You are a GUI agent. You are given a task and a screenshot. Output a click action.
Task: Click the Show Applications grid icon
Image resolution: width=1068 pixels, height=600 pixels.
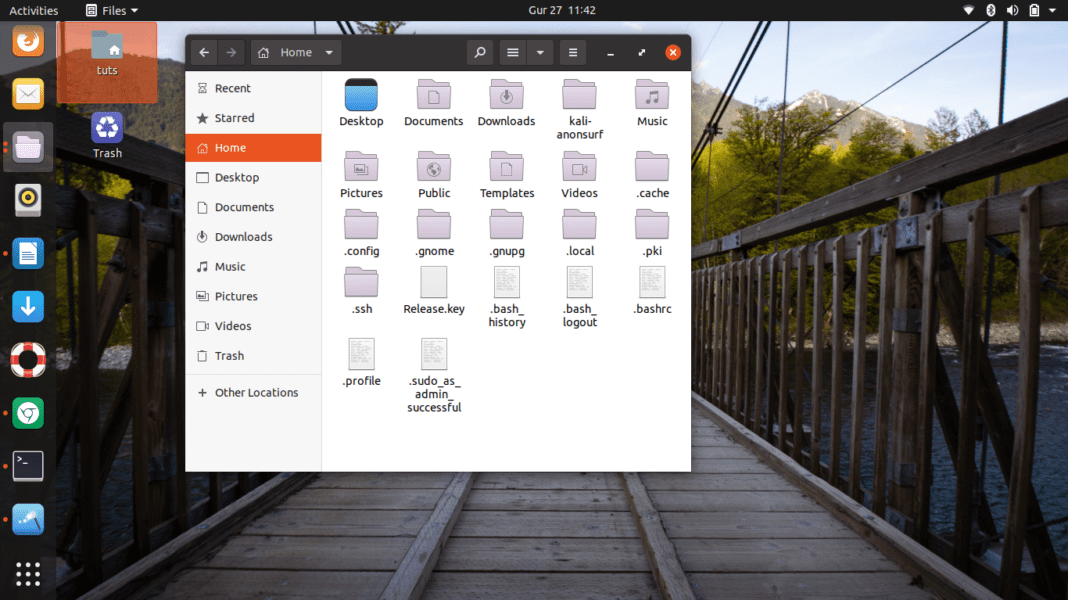pos(27,573)
